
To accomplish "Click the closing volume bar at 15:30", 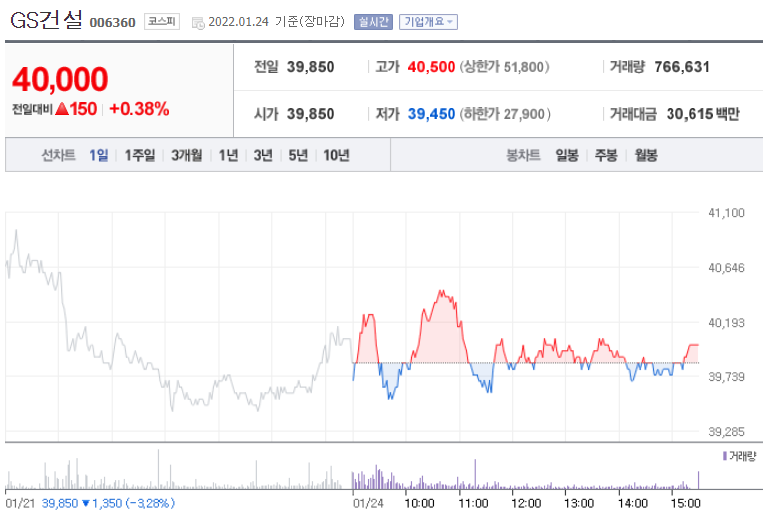I will (698, 480).
